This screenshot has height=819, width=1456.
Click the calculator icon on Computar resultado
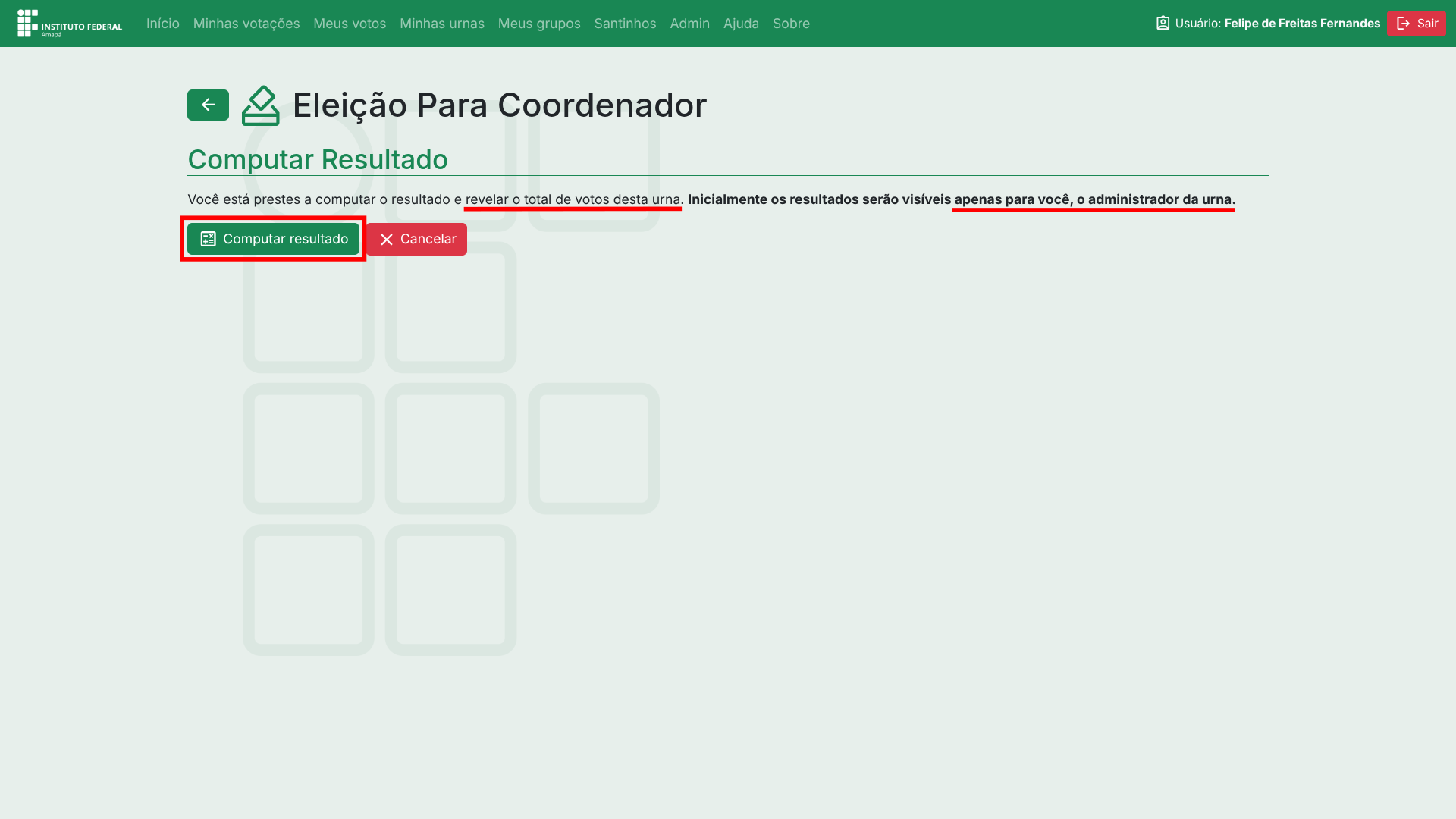208,239
